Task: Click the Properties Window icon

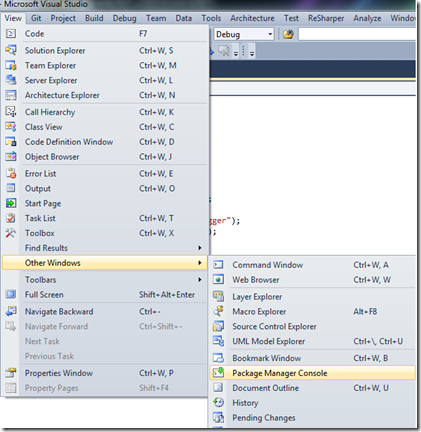Action: 11,373
